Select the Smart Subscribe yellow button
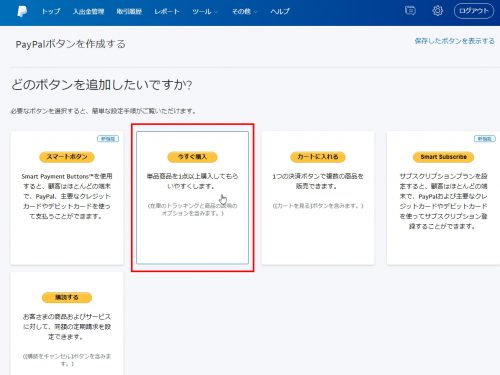 click(x=443, y=157)
